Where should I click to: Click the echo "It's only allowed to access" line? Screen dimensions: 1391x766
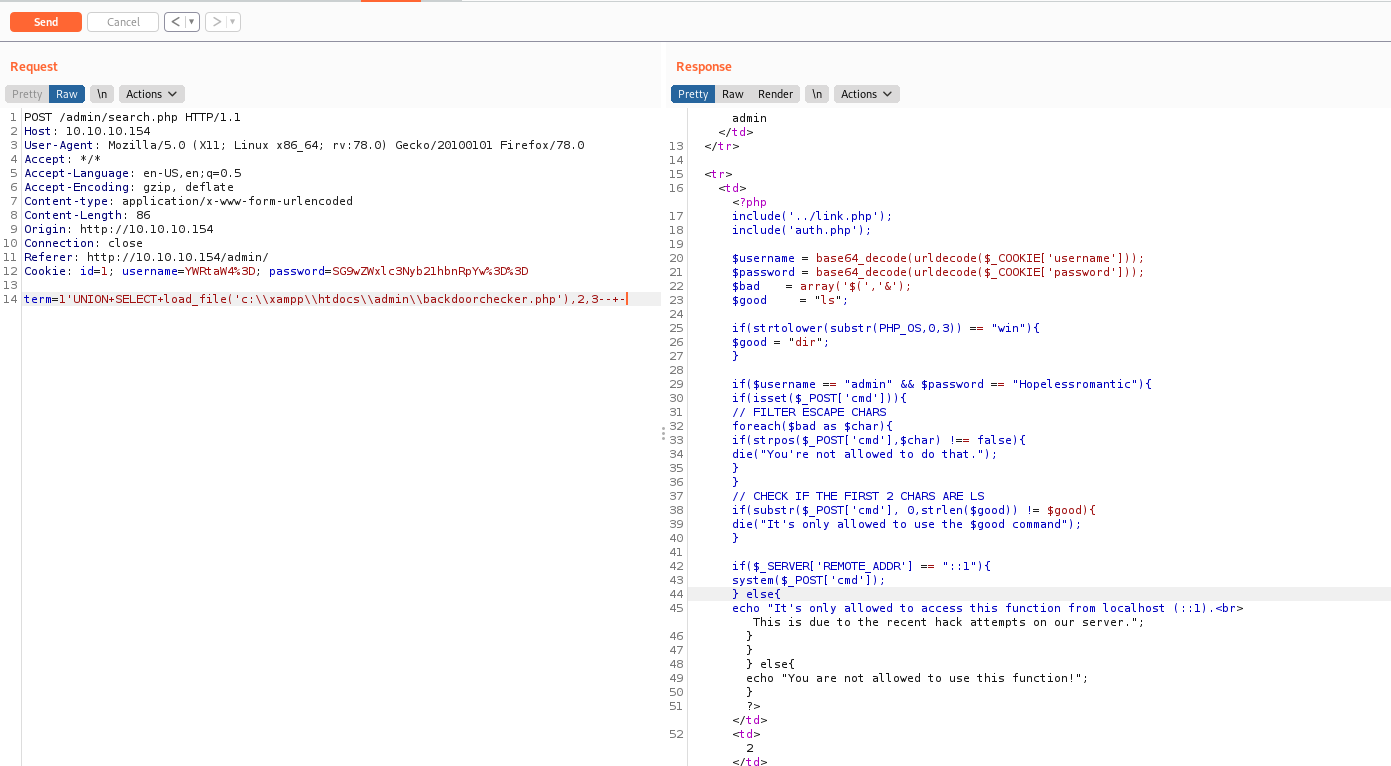point(987,608)
